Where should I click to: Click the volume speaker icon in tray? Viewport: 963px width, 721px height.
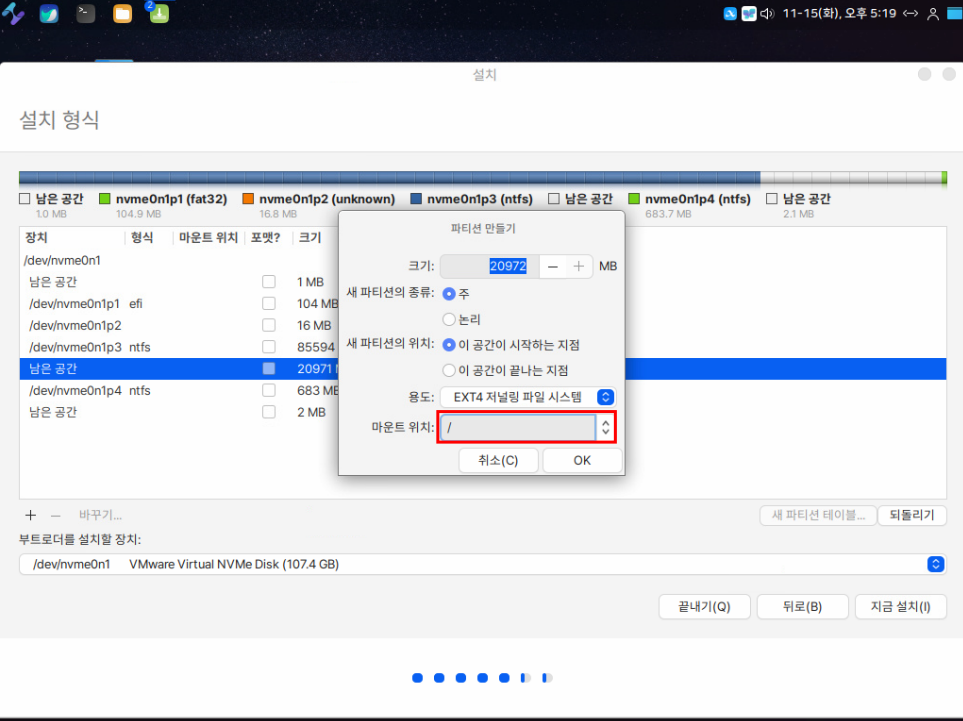point(767,14)
